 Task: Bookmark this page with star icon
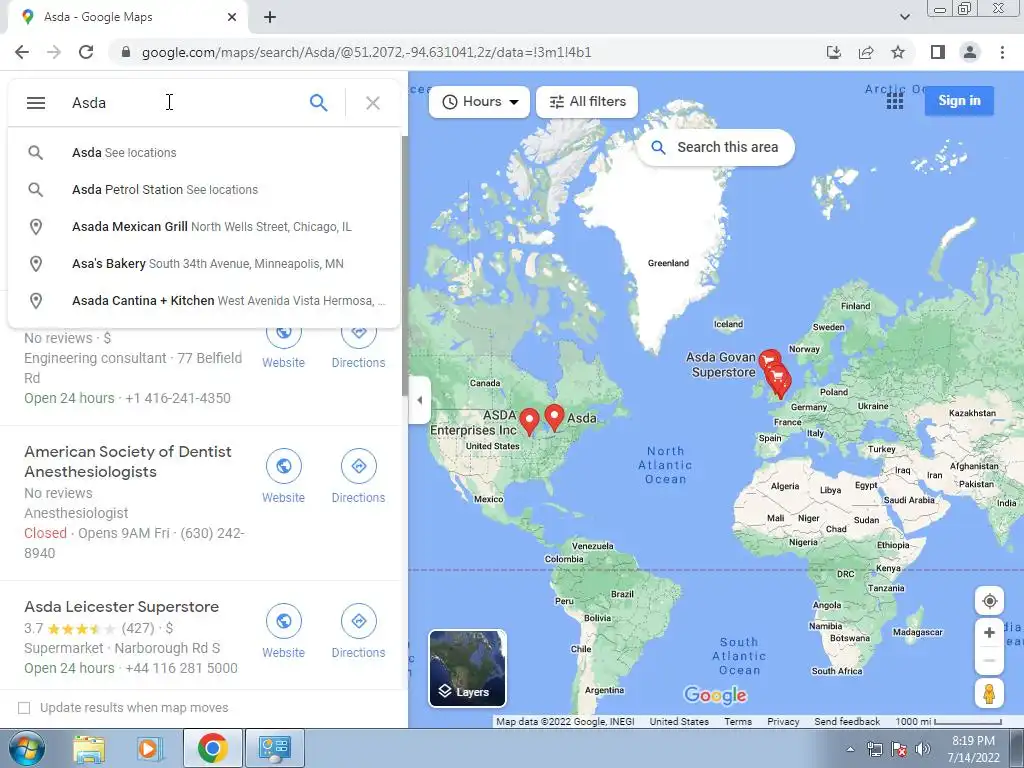[898, 52]
